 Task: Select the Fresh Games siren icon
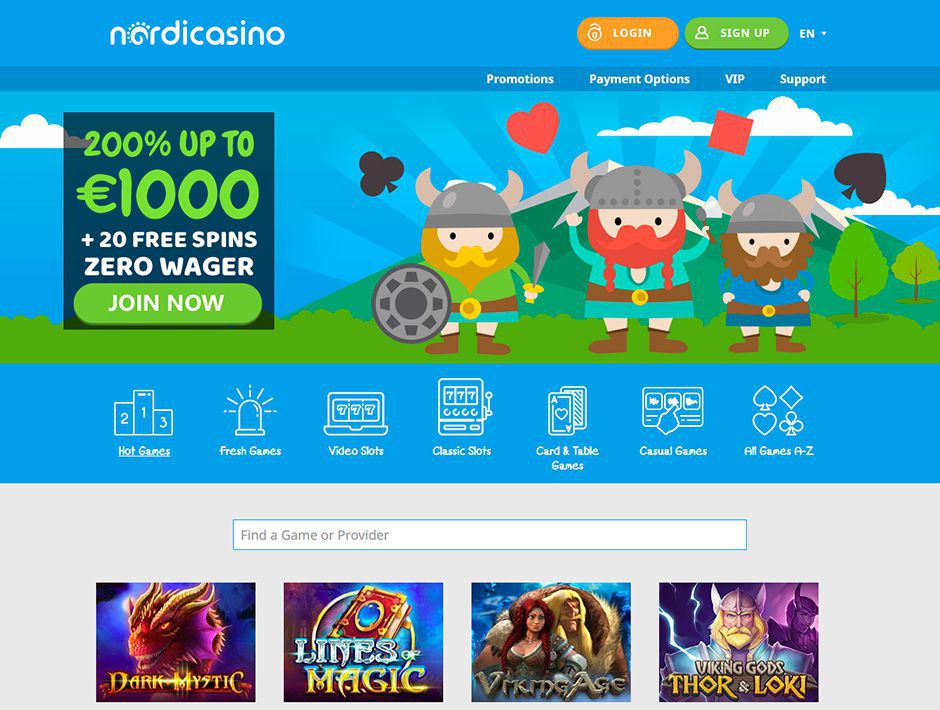tap(250, 411)
